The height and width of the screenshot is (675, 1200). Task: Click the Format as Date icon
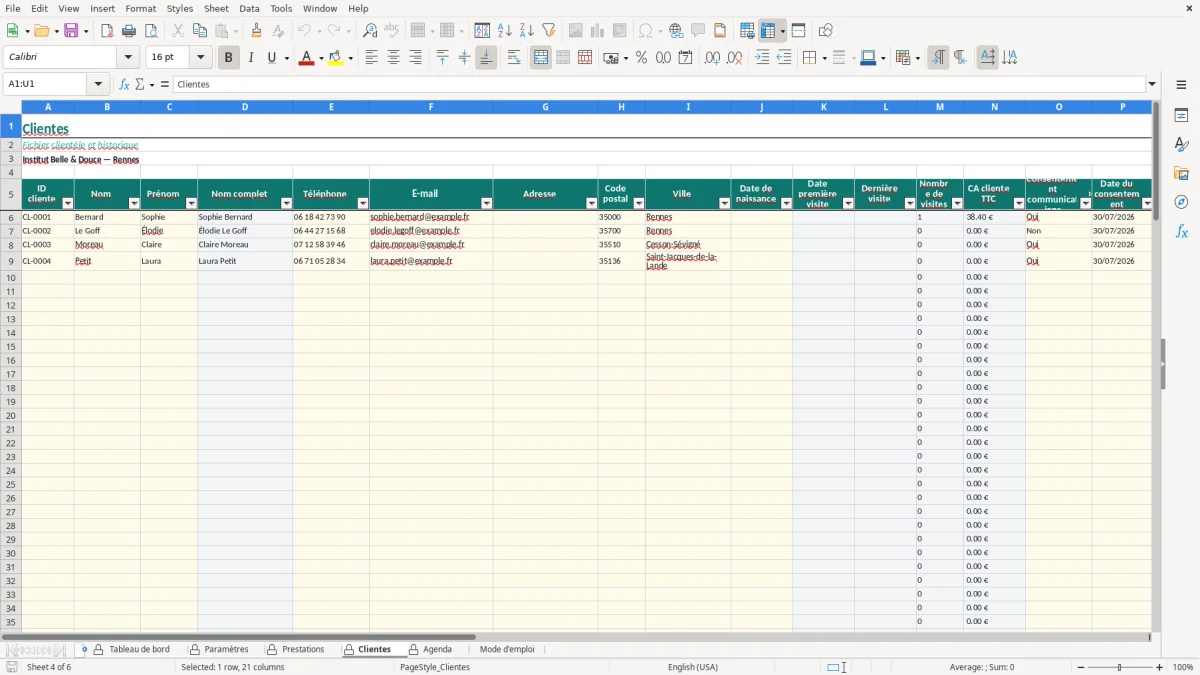[x=685, y=58]
